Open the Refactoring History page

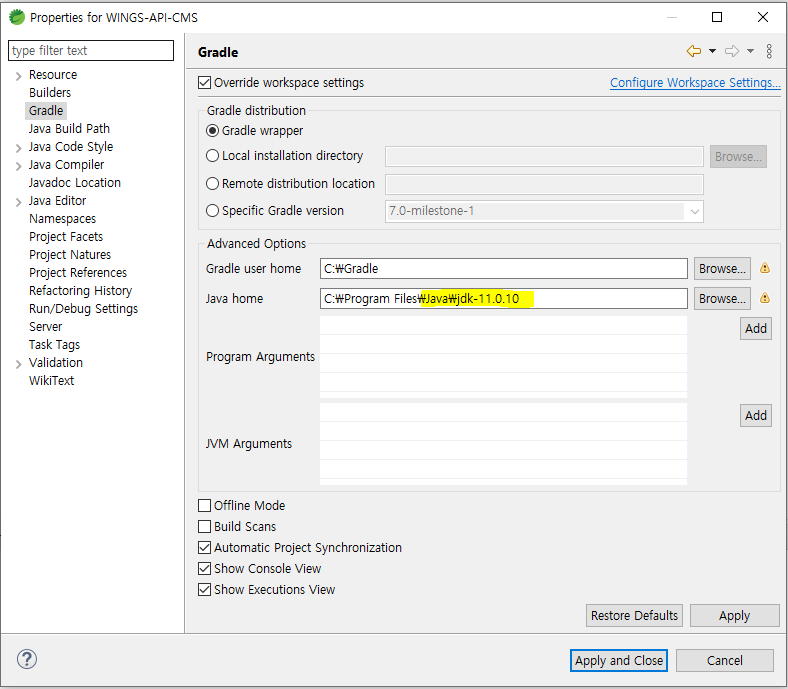pos(80,290)
